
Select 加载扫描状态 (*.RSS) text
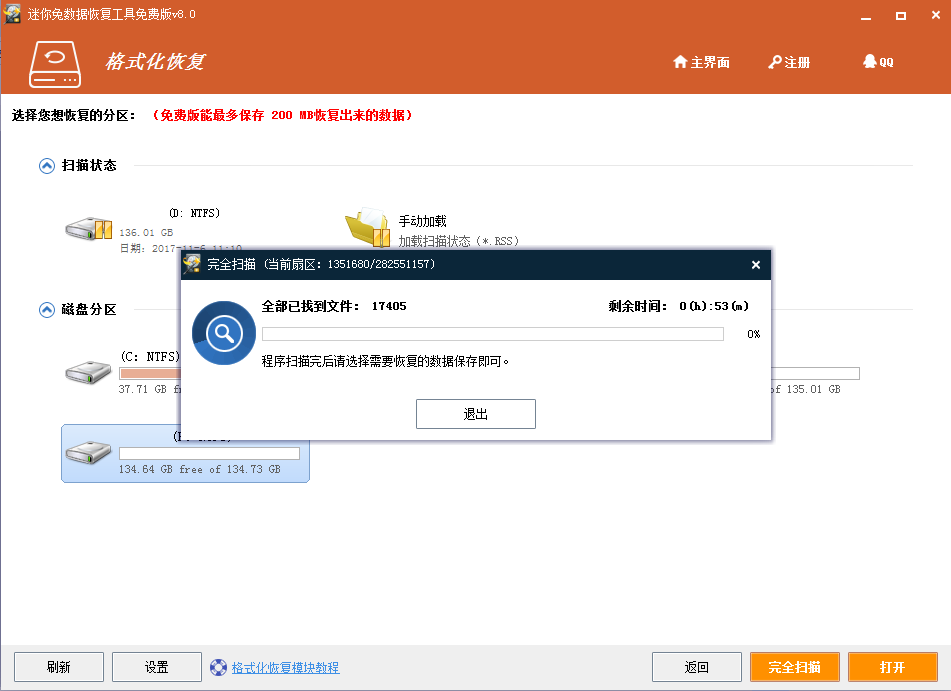(x=459, y=241)
